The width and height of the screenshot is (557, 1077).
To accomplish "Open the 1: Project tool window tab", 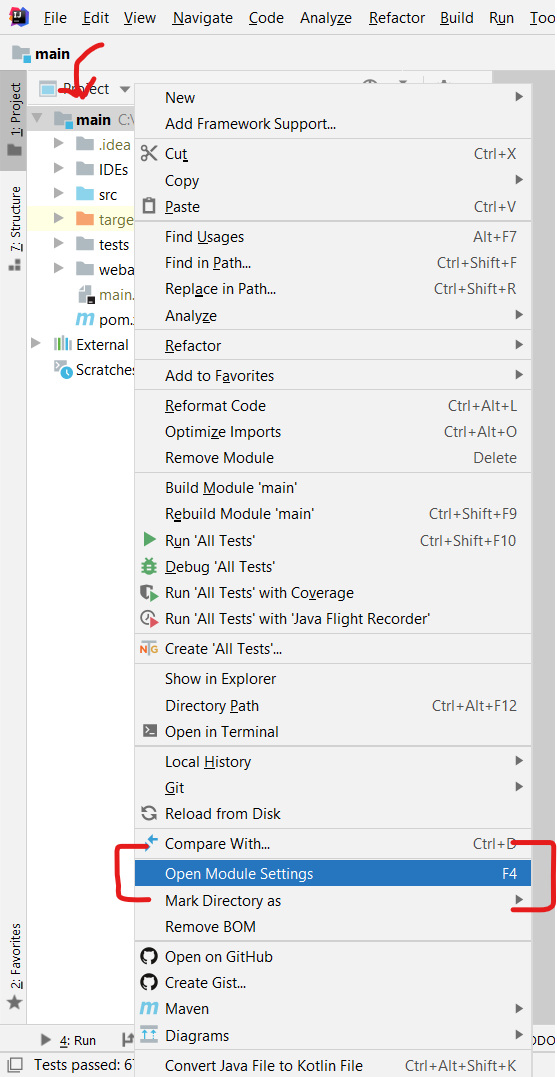I will (x=14, y=121).
